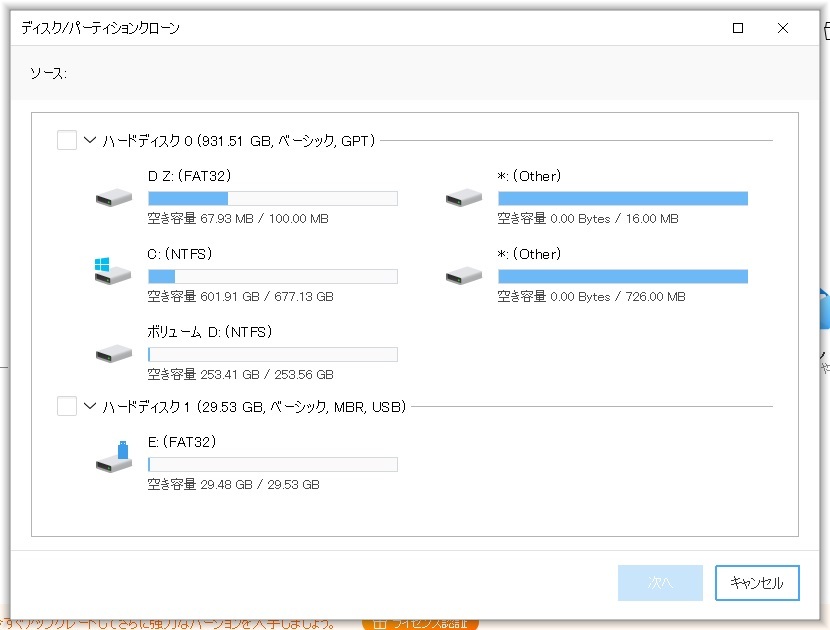This screenshot has width=830, height=630.
Task: Collapse the Hard Disk 0 section
Action: (90, 140)
